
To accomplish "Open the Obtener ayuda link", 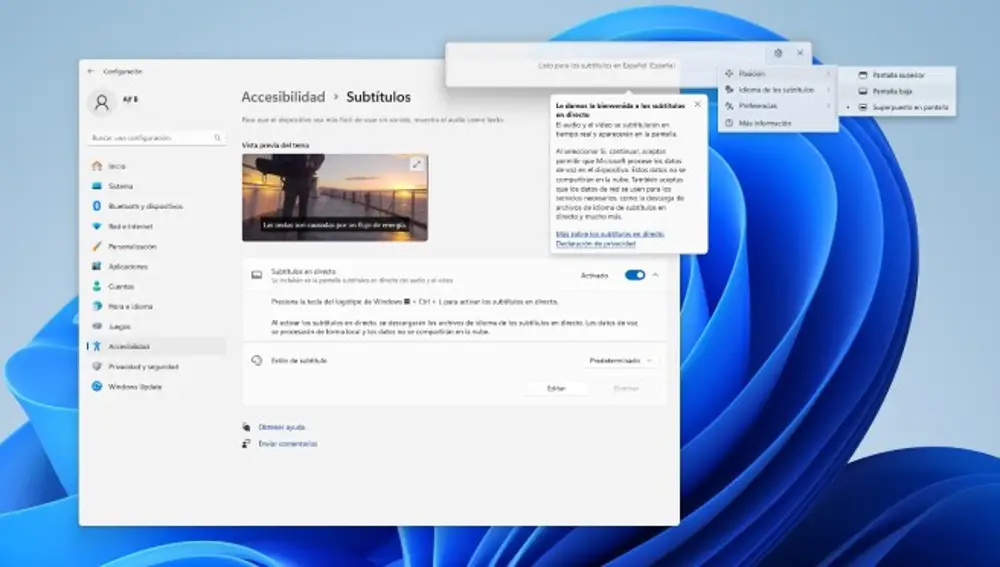I will pyautogui.click(x=282, y=427).
